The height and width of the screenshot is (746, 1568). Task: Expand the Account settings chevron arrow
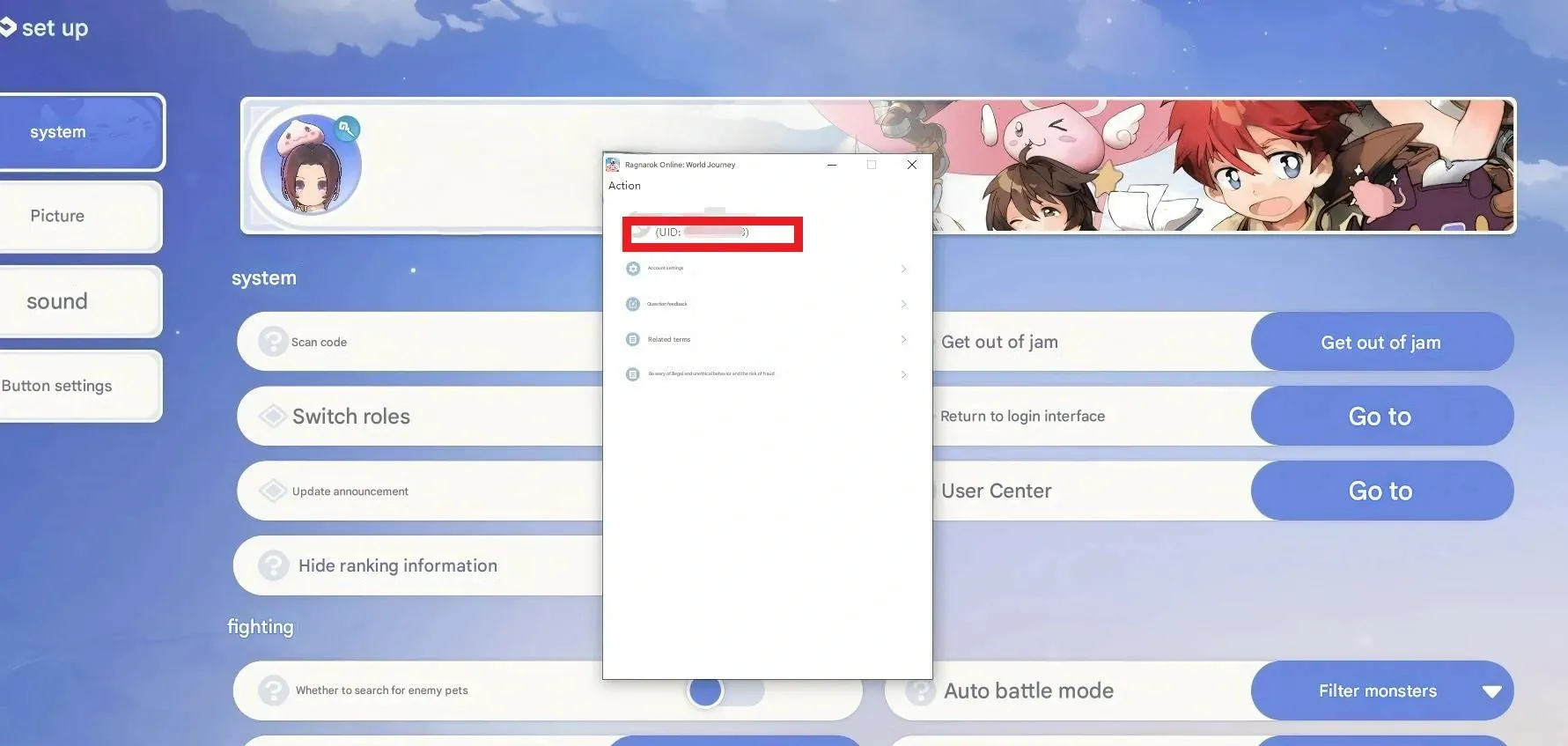pos(903,269)
